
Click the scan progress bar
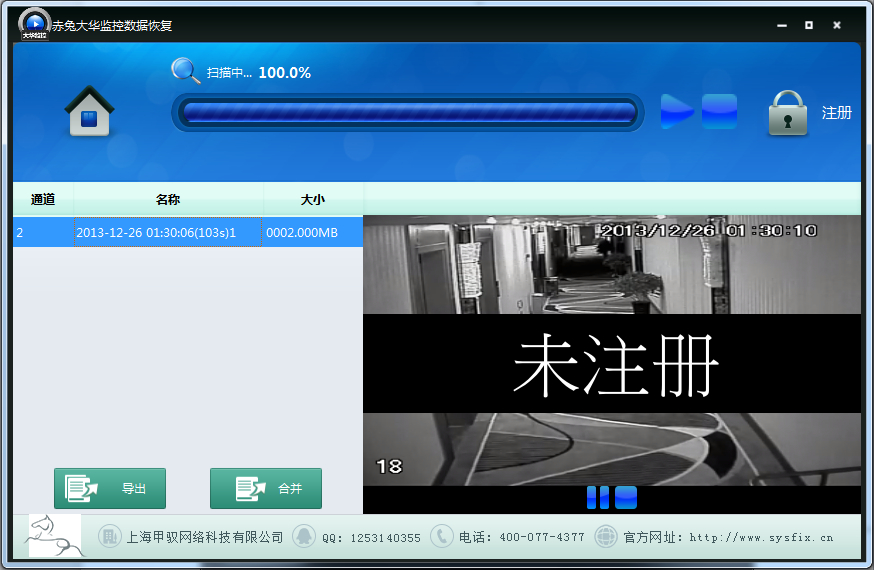tap(408, 113)
